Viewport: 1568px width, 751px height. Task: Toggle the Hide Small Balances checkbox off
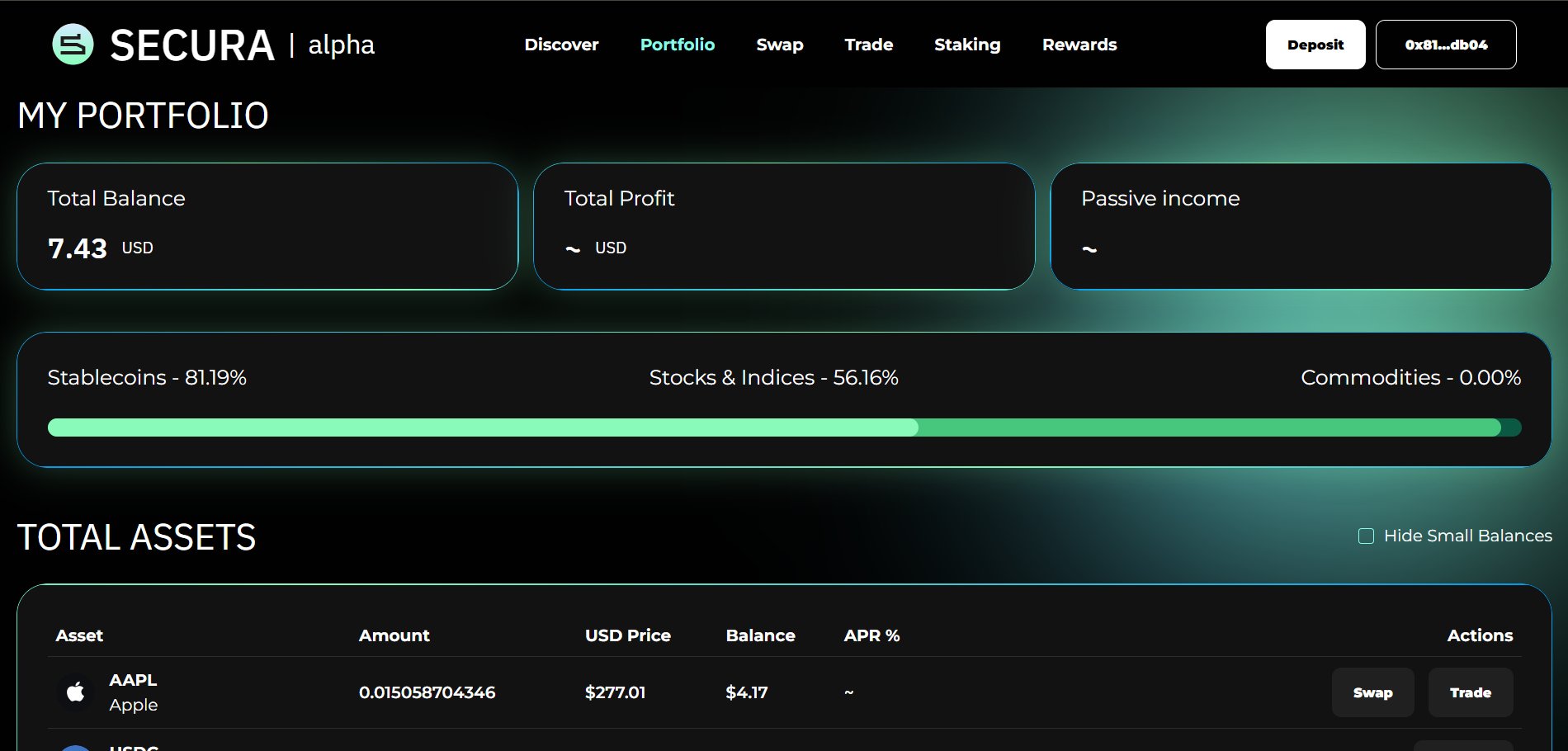coord(1367,536)
